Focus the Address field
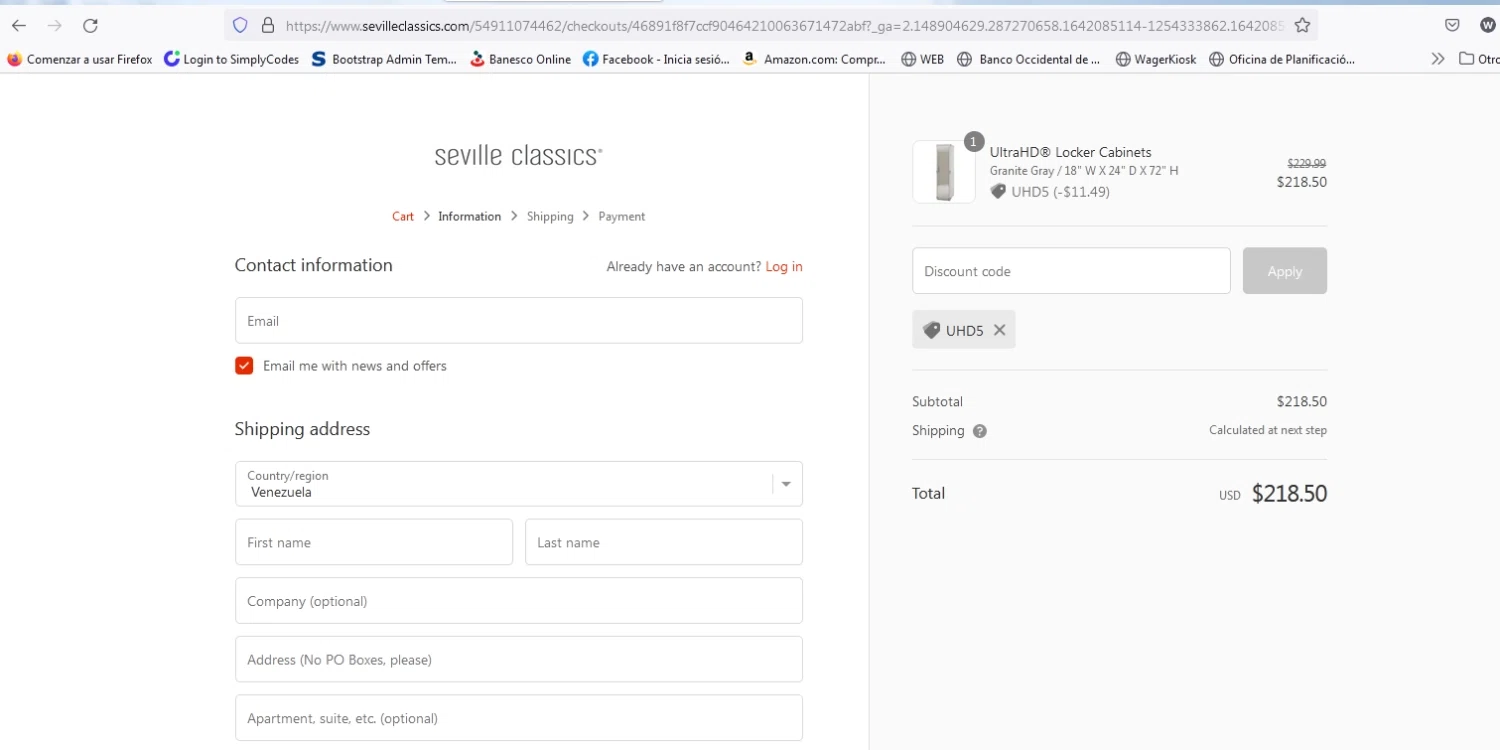This screenshot has height=750, width=1500. click(x=519, y=660)
